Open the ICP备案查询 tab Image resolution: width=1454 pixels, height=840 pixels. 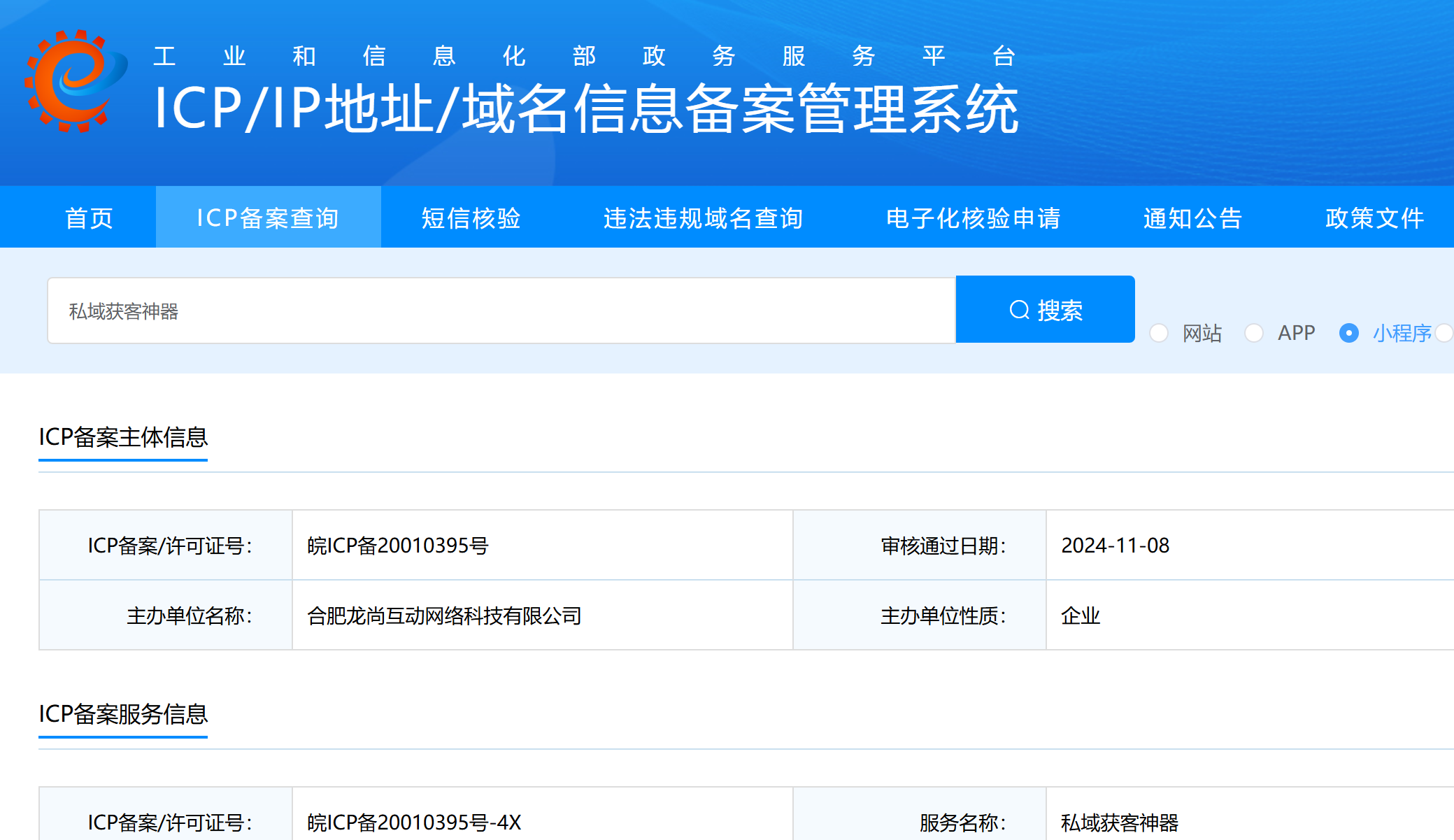pos(268,218)
